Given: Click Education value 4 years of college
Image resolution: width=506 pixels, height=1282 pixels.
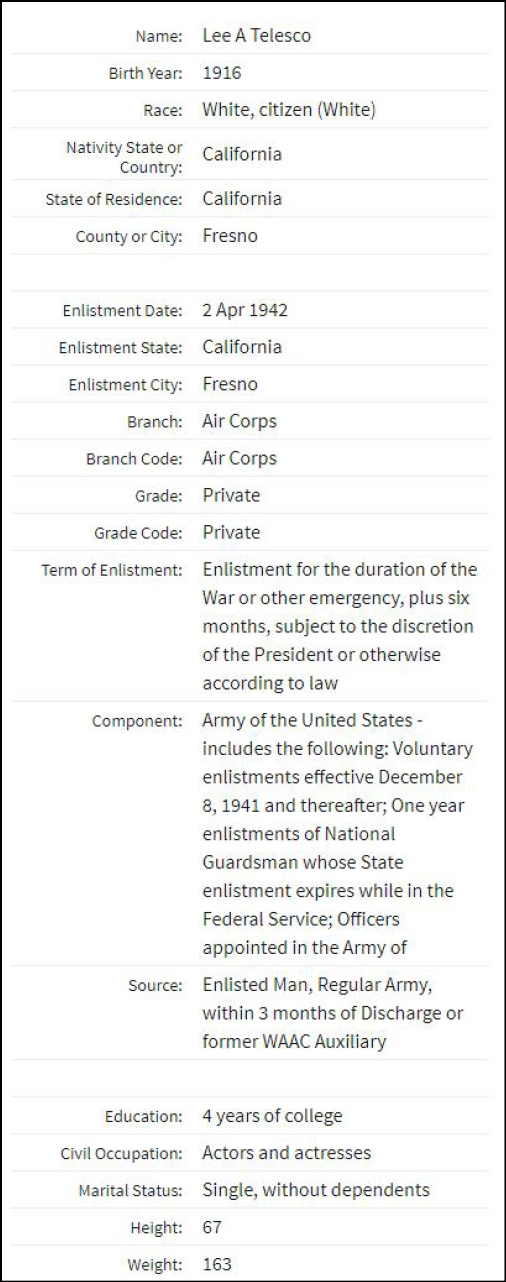Looking at the screenshot, I should pos(272,1116).
